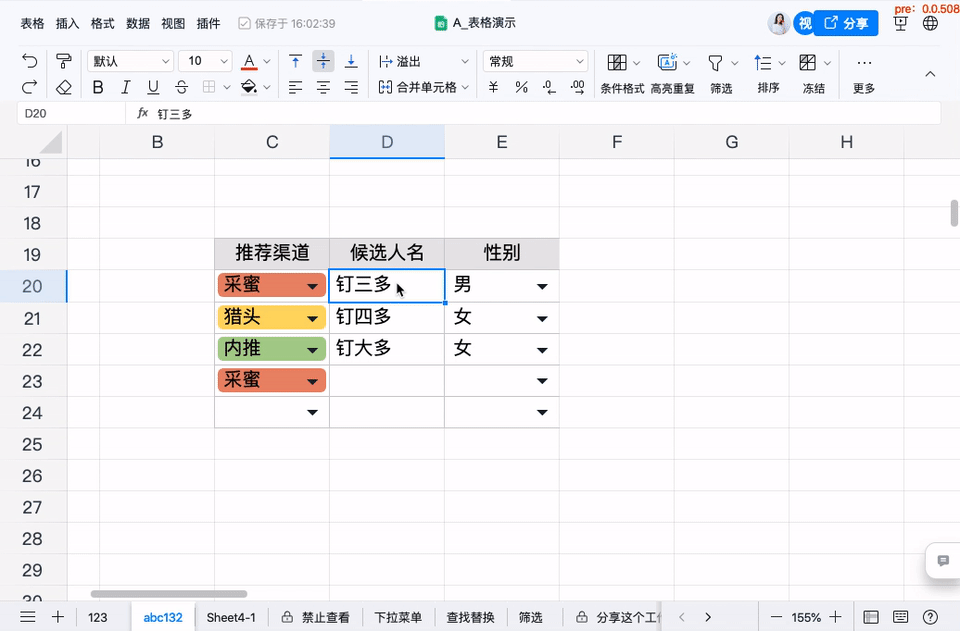960x631 pixels.
Task: Open the font size 10 dropdown
Action: pos(205,61)
